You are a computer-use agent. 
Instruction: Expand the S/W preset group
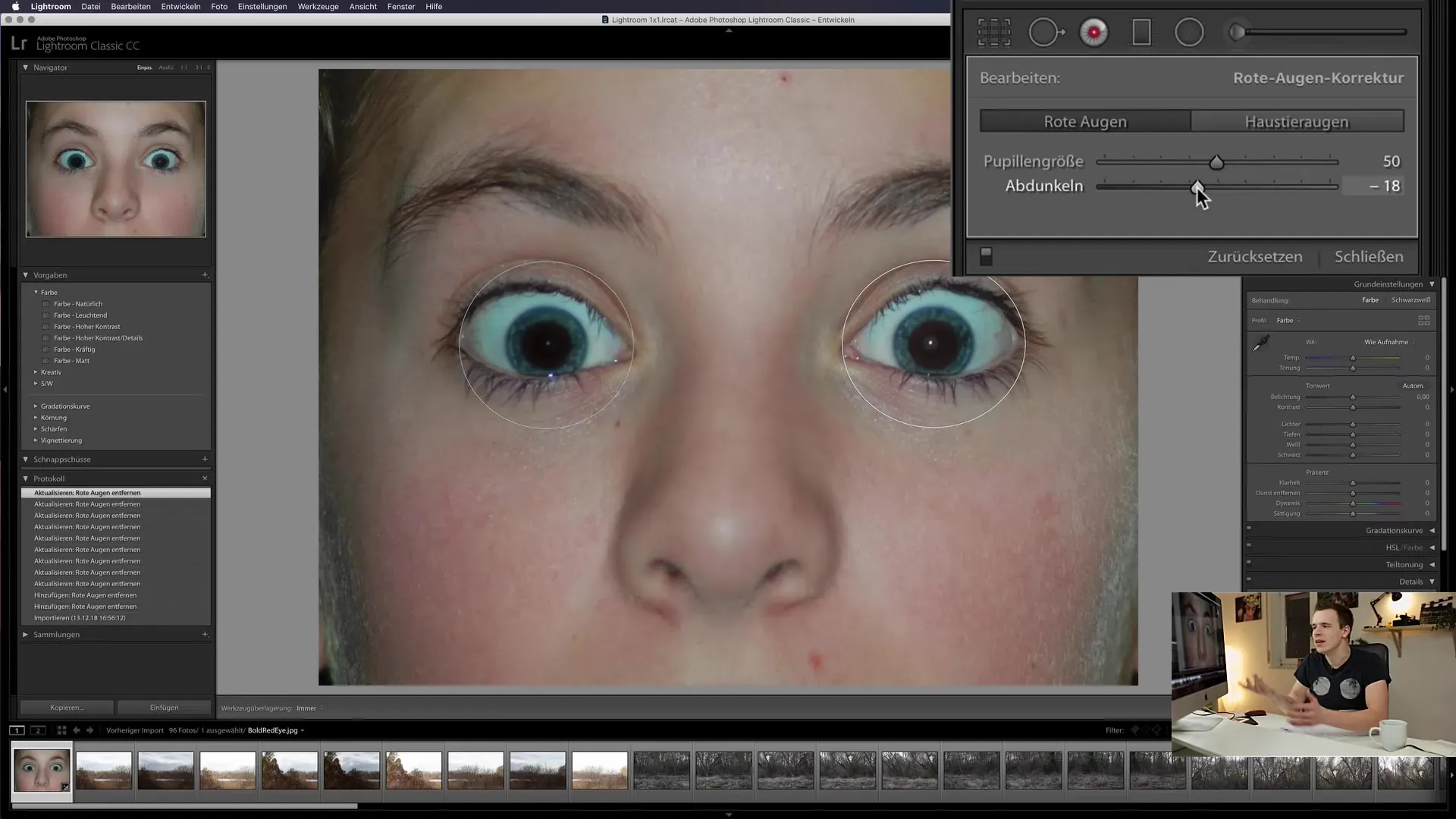click(x=36, y=384)
